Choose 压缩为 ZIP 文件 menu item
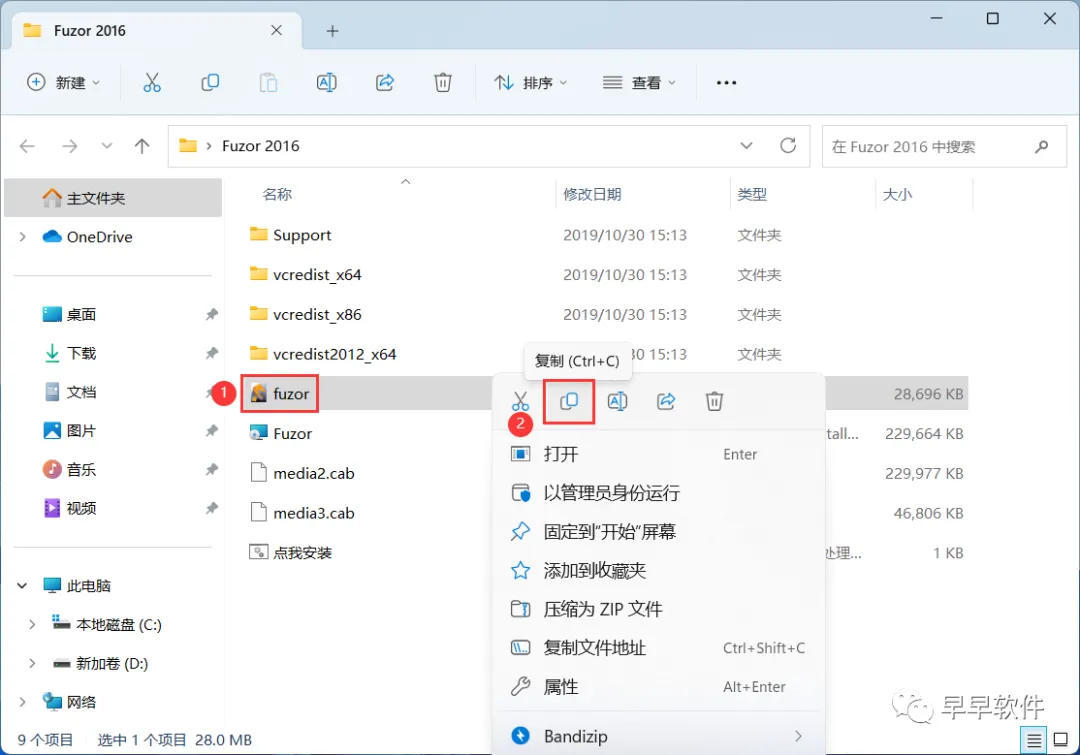This screenshot has height=755, width=1080. [658, 609]
